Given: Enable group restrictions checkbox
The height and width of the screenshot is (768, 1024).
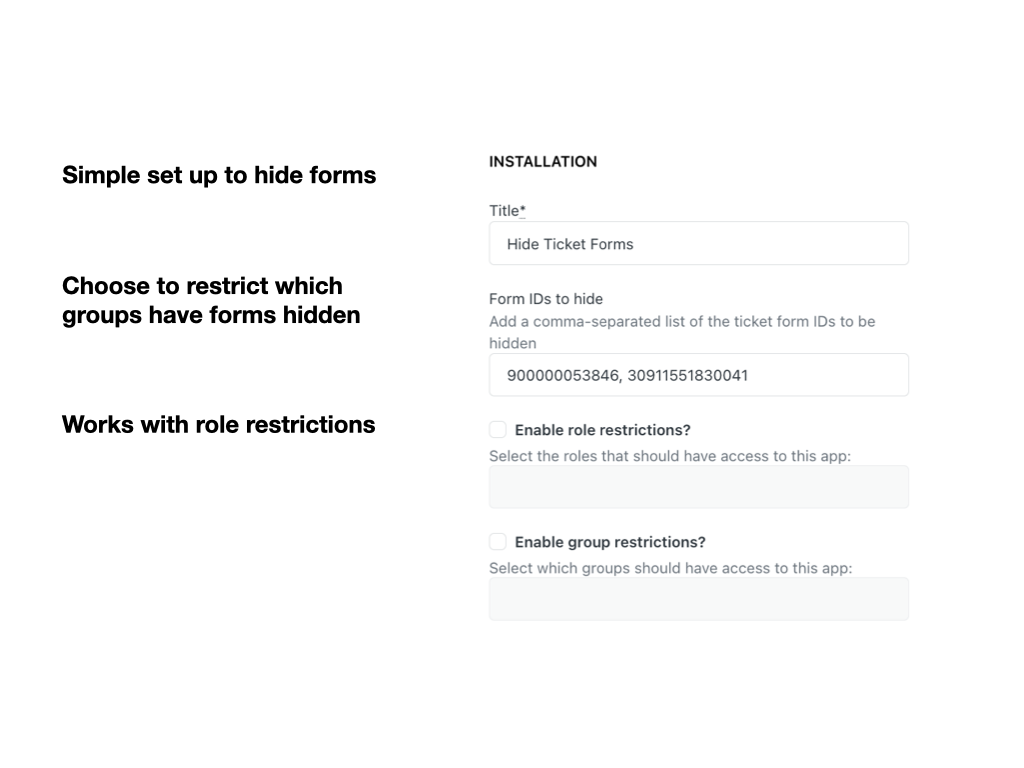Looking at the screenshot, I should (497, 541).
